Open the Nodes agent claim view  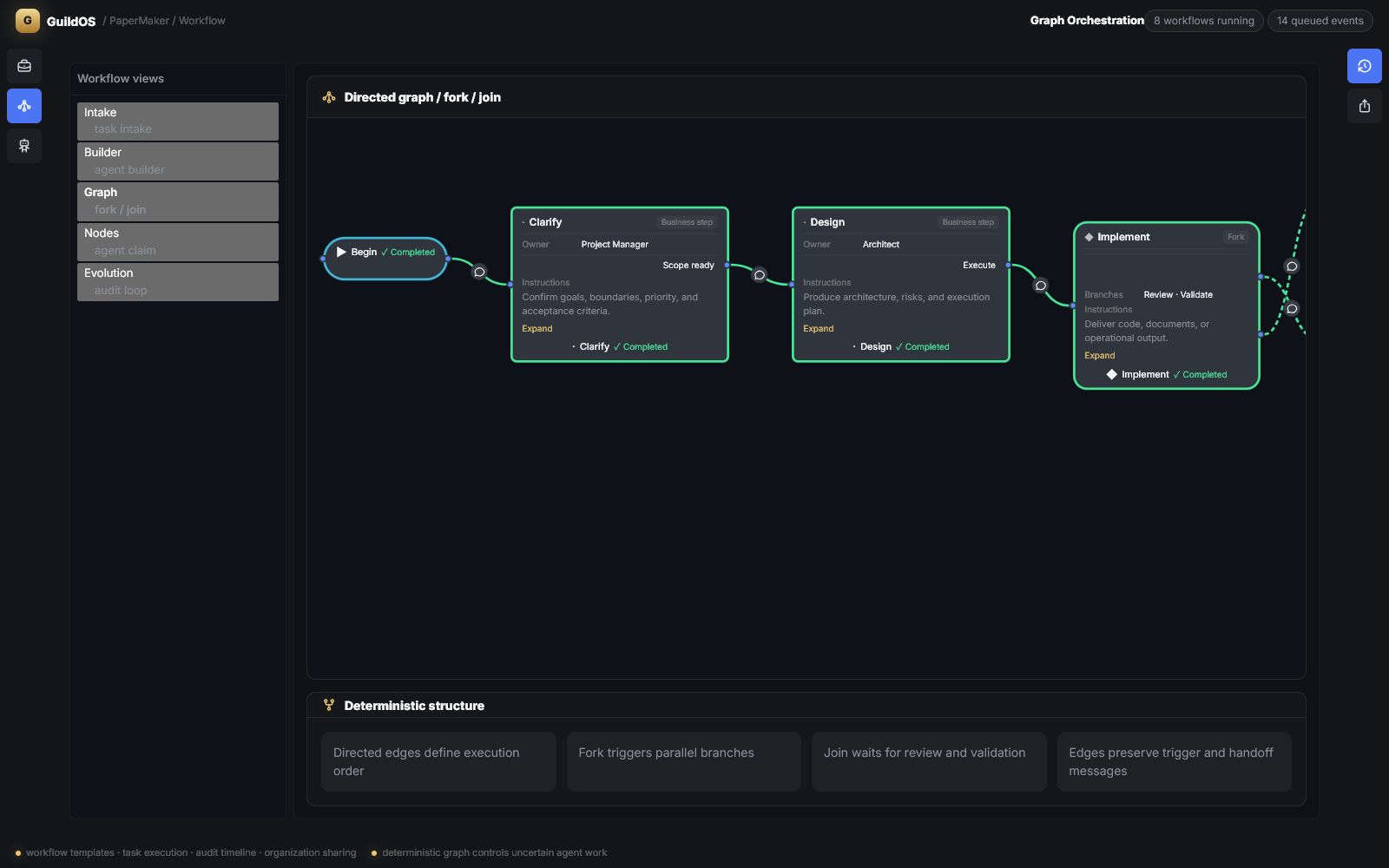(x=178, y=241)
